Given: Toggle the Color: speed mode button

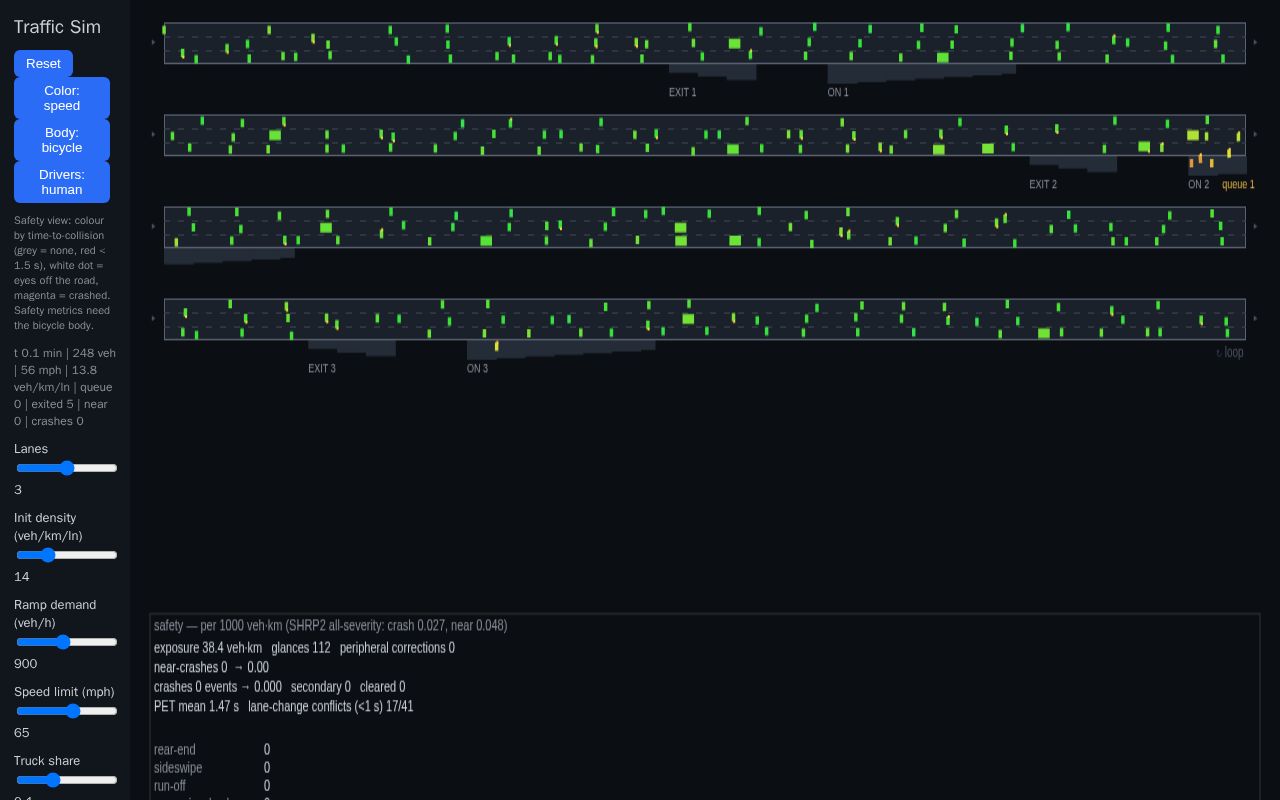Looking at the screenshot, I should click(x=62, y=98).
